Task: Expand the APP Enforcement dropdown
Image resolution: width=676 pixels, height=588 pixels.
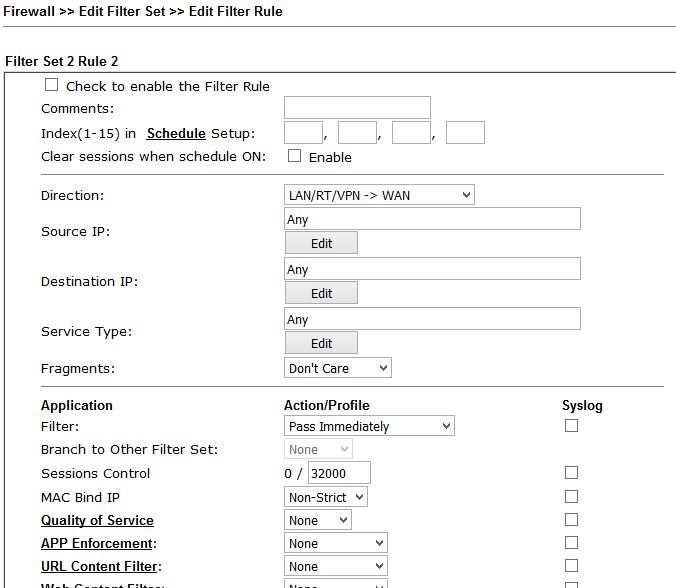Action: coord(336,543)
